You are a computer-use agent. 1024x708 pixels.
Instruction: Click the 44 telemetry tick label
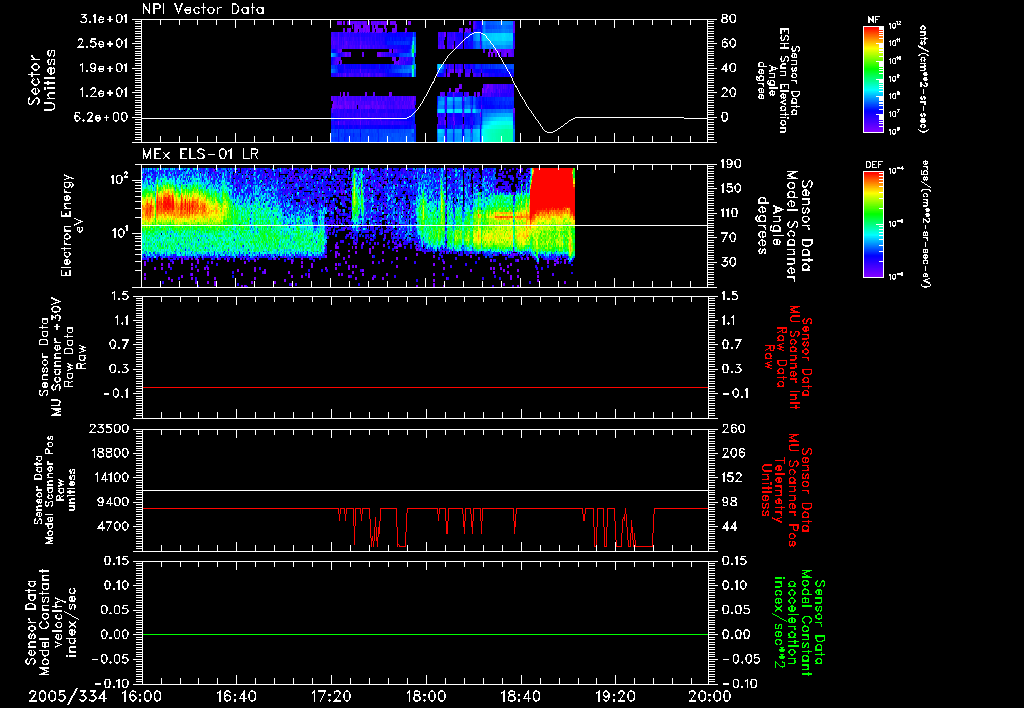click(728, 526)
